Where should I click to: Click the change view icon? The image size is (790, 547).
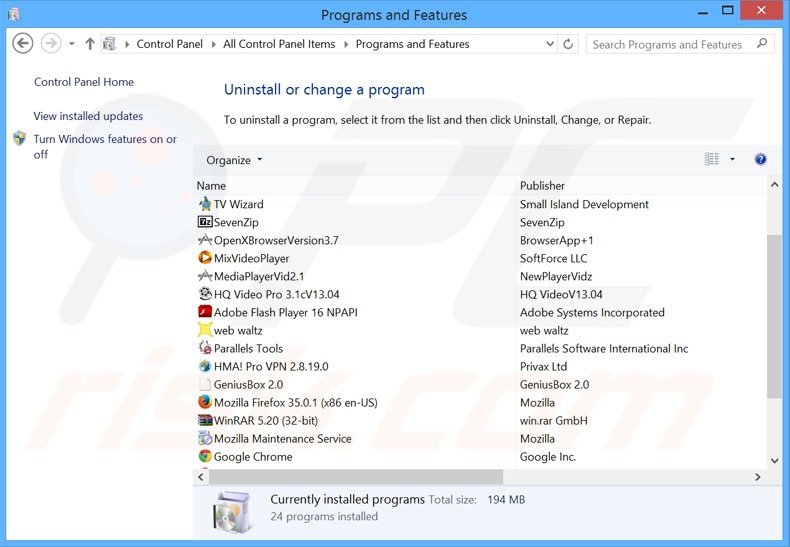[711, 159]
